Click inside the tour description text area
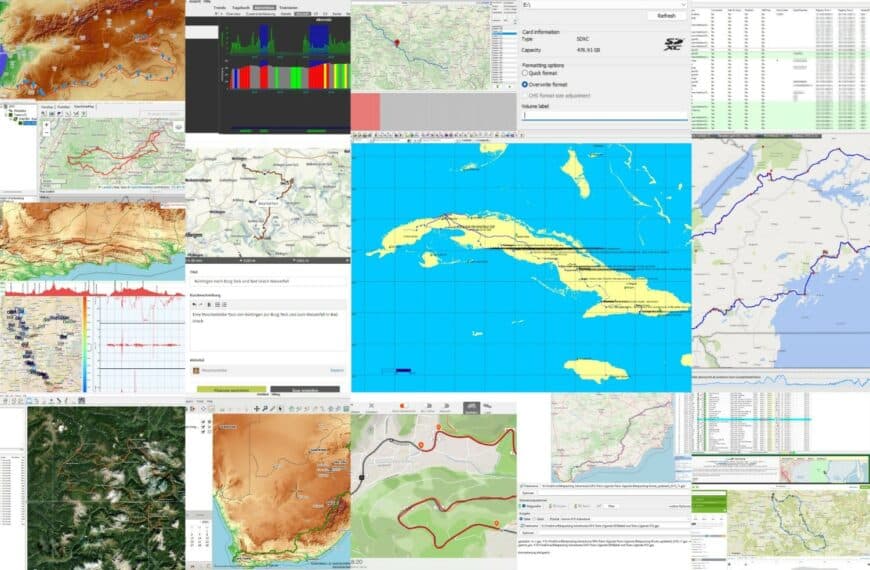870x570 pixels. click(x=268, y=330)
